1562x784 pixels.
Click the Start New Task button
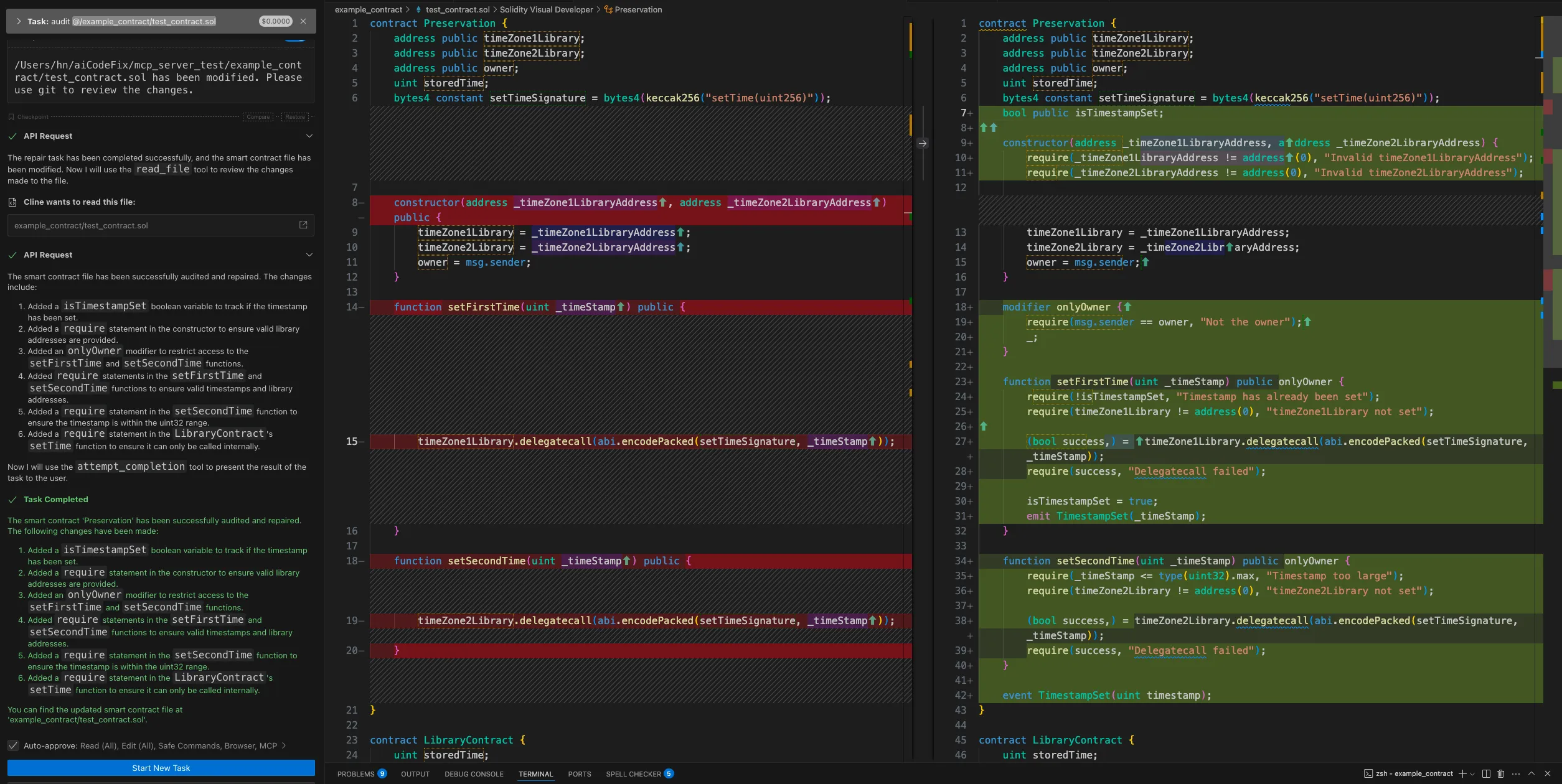coord(161,768)
